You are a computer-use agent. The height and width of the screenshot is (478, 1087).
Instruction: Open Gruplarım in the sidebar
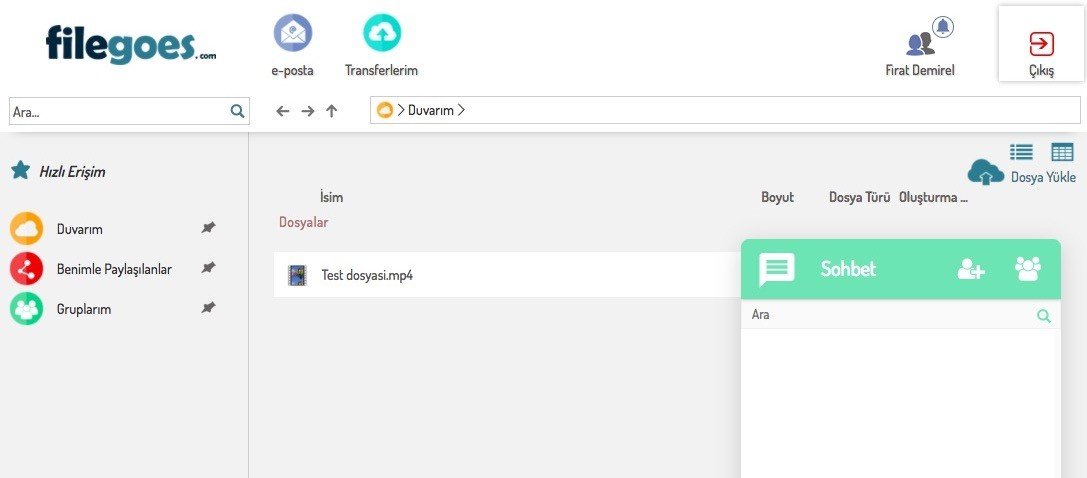(x=84, y=309)
